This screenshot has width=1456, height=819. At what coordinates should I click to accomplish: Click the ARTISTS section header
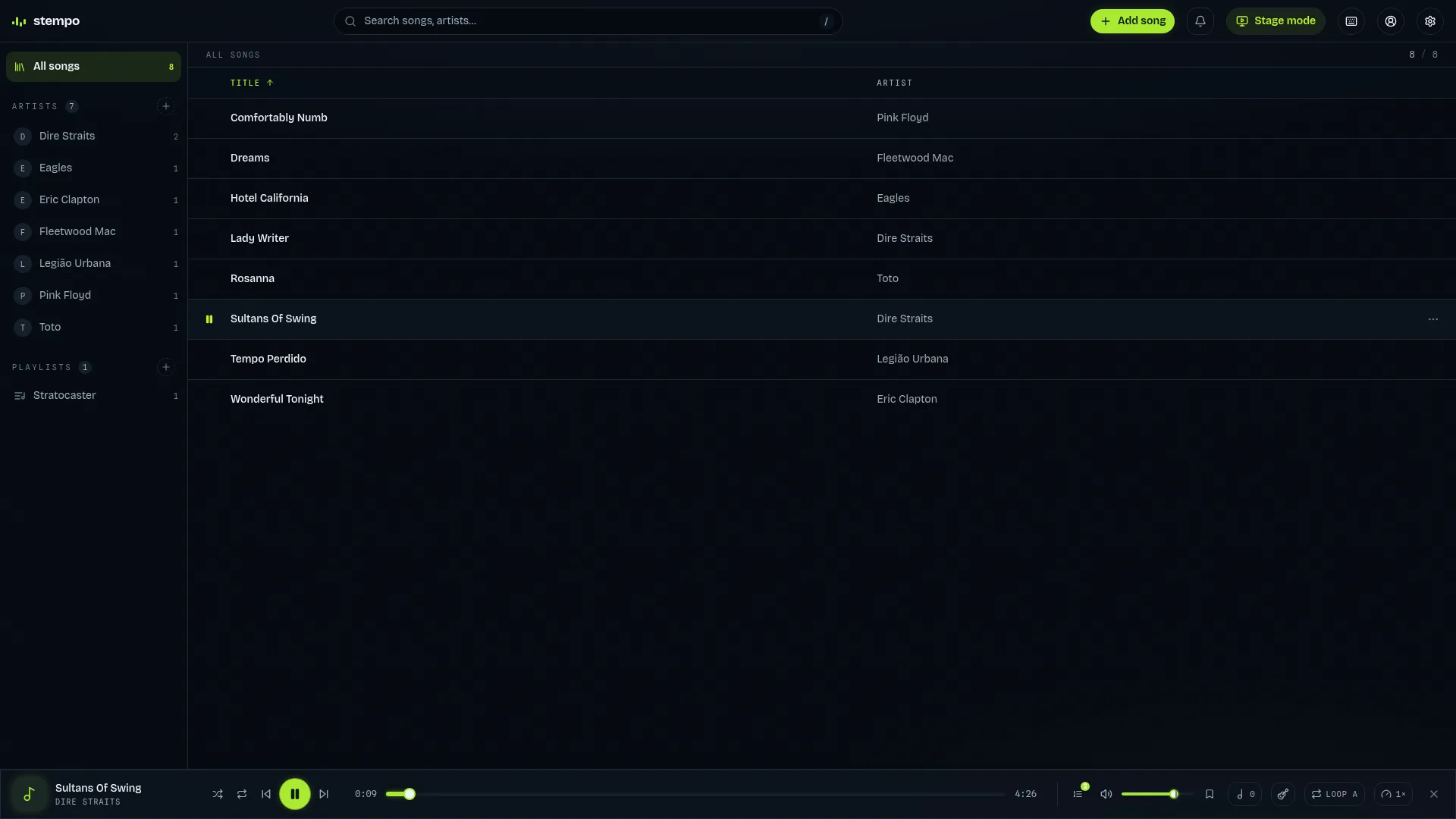coord(35,106)
